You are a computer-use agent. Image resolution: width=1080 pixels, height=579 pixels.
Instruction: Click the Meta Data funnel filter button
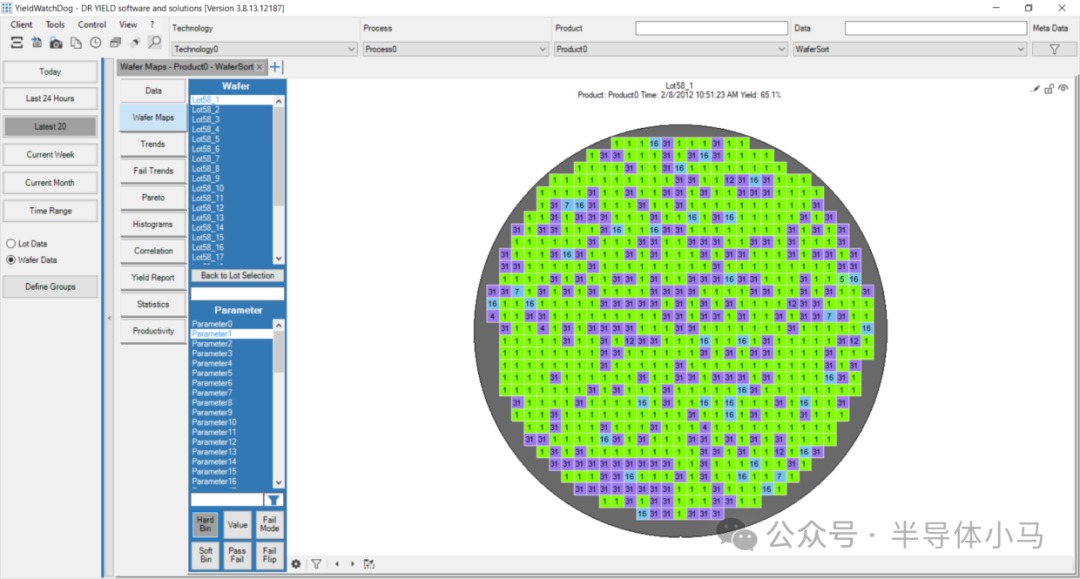pos(1054,49)
